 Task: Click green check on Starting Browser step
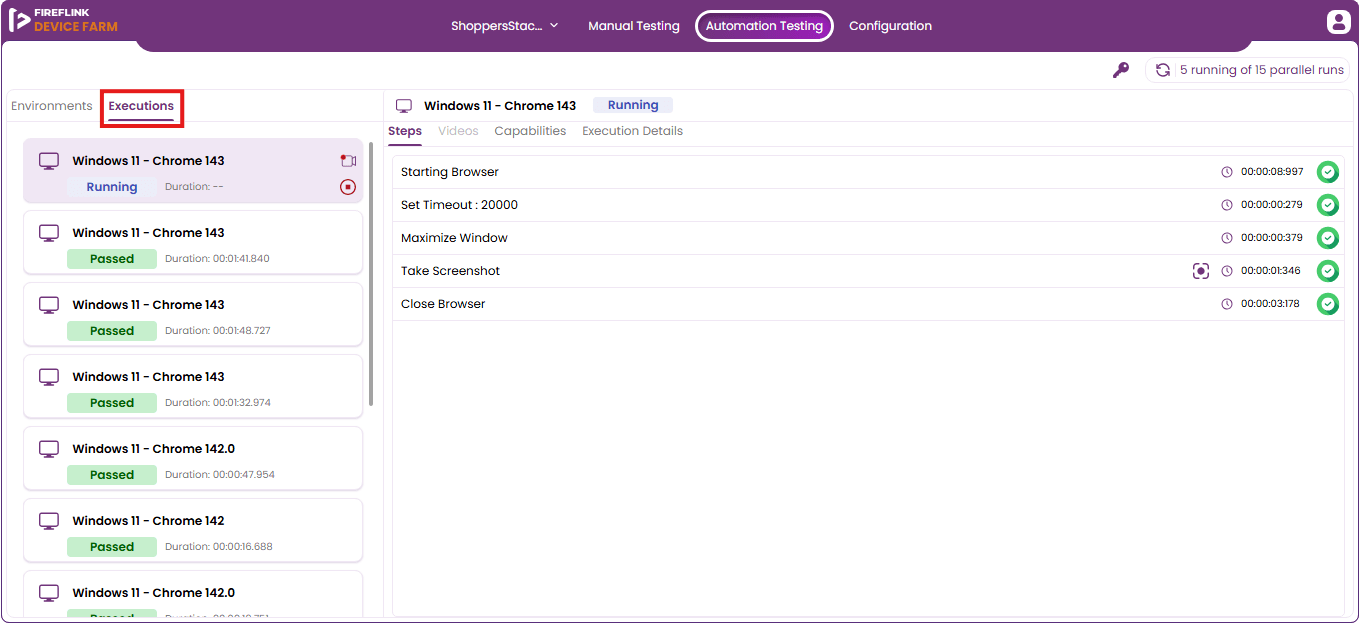tap(1327, 172)
